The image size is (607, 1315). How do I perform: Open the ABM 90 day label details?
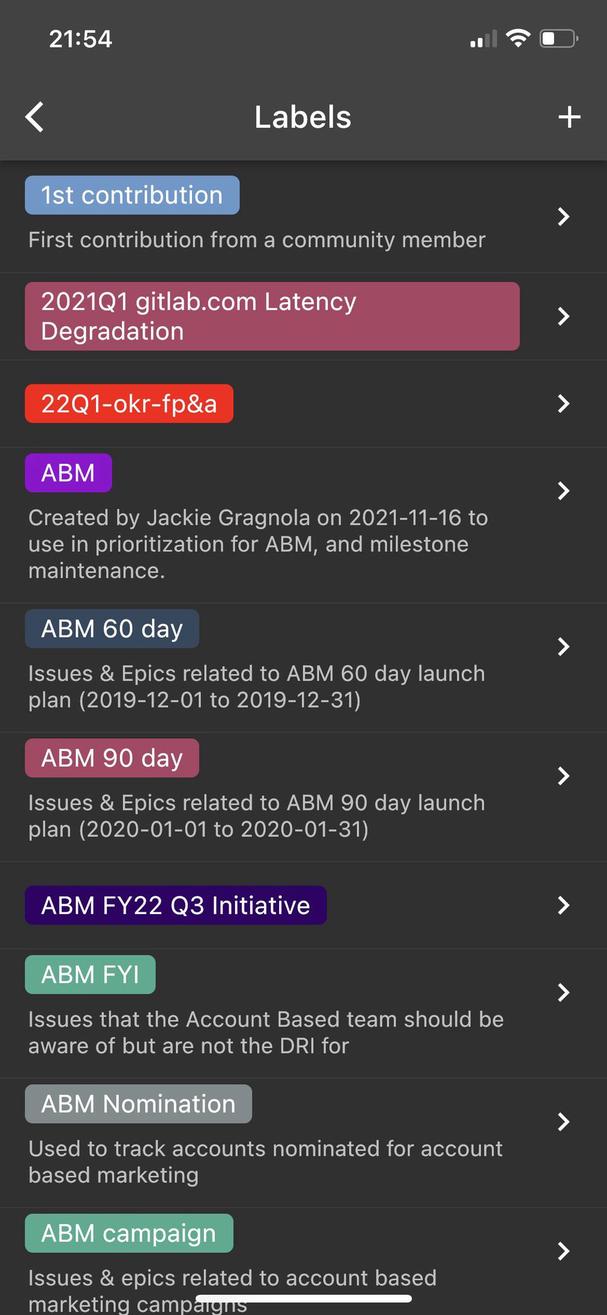(x=562, y=776)
